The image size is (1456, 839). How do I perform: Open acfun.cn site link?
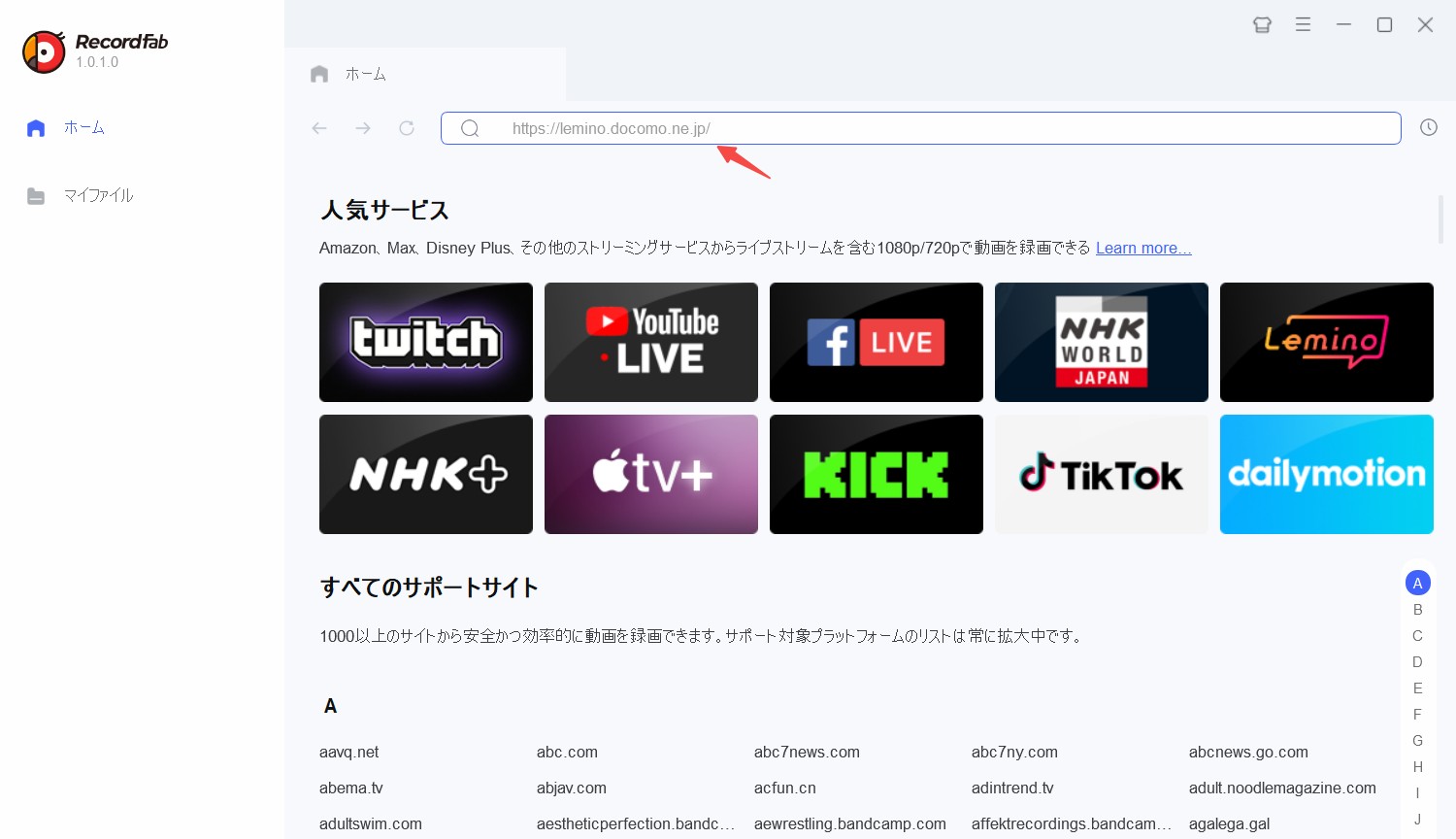[785, 789]
